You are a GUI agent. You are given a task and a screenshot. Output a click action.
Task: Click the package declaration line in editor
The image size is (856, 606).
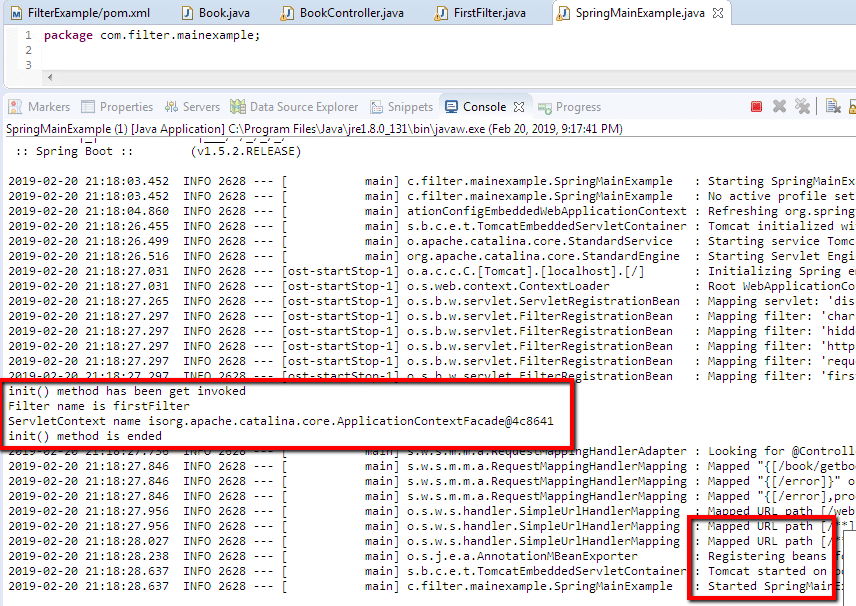click(151, 35)
